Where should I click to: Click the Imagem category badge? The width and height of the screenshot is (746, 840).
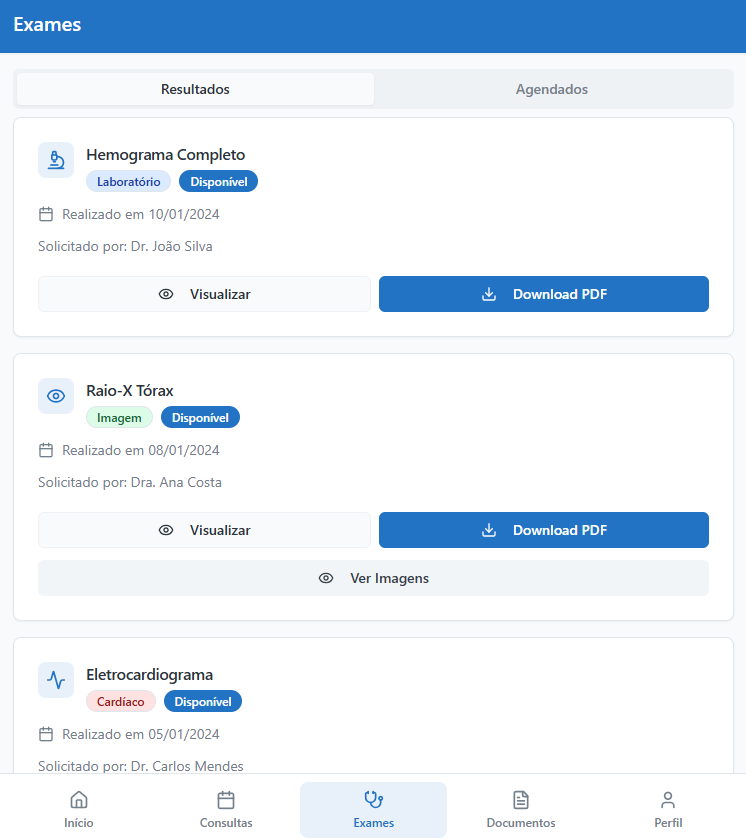coord(119,418)
